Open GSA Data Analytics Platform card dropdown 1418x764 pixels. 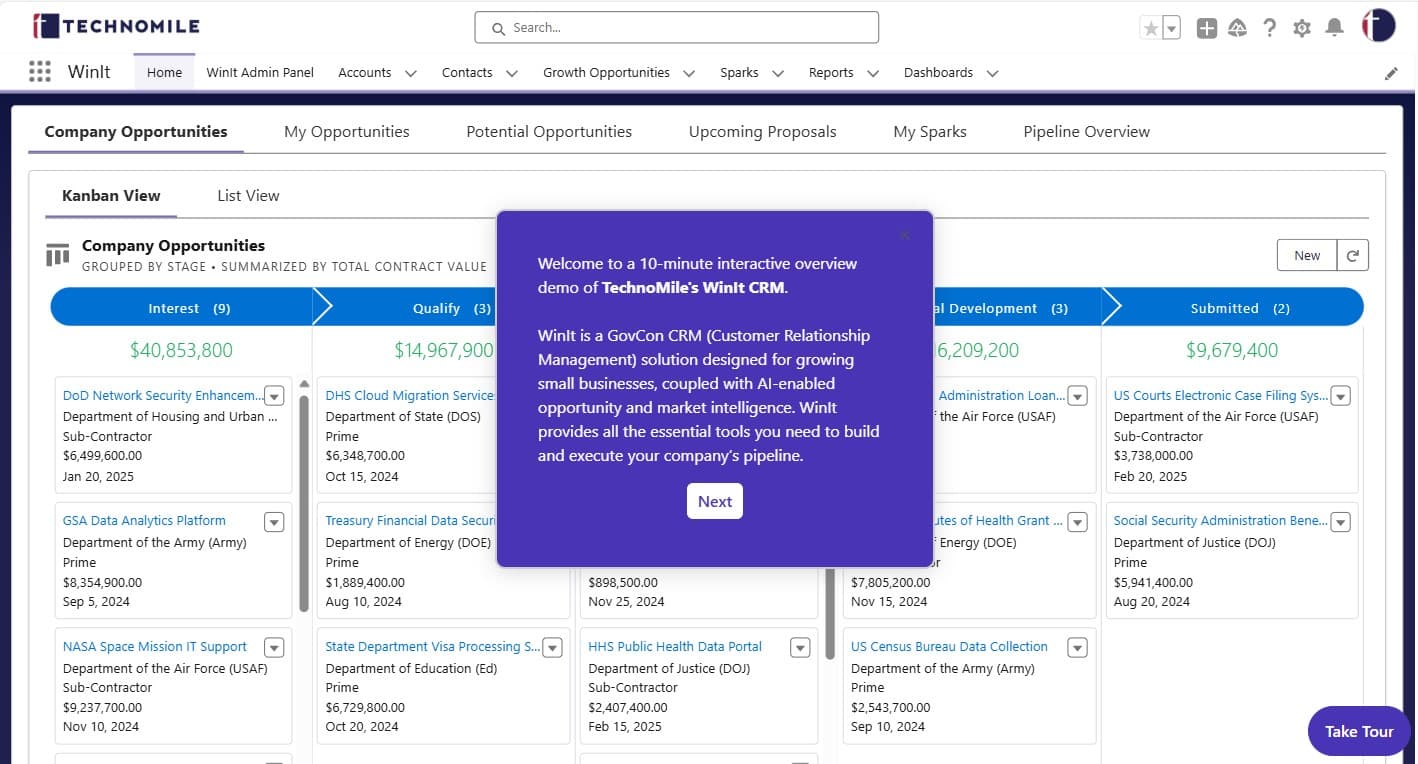tap(274, 522)
